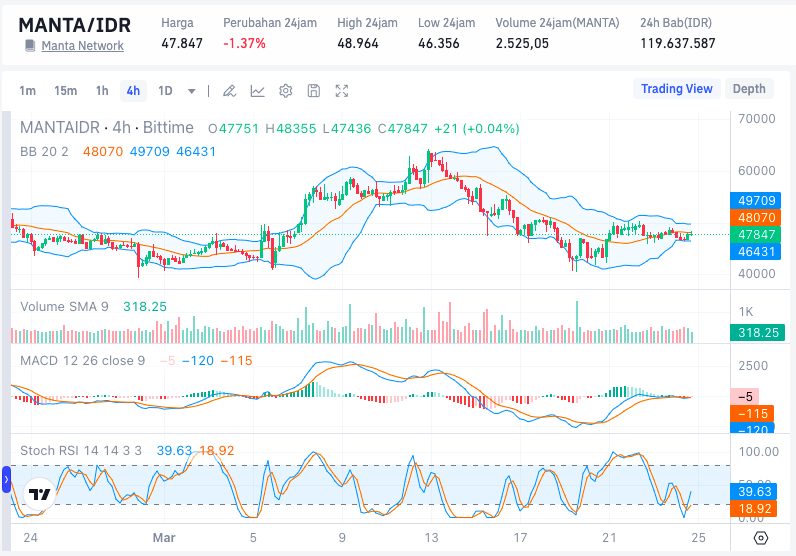Click the blue 39.63 Stoch RSI tag

pos(753,492)
